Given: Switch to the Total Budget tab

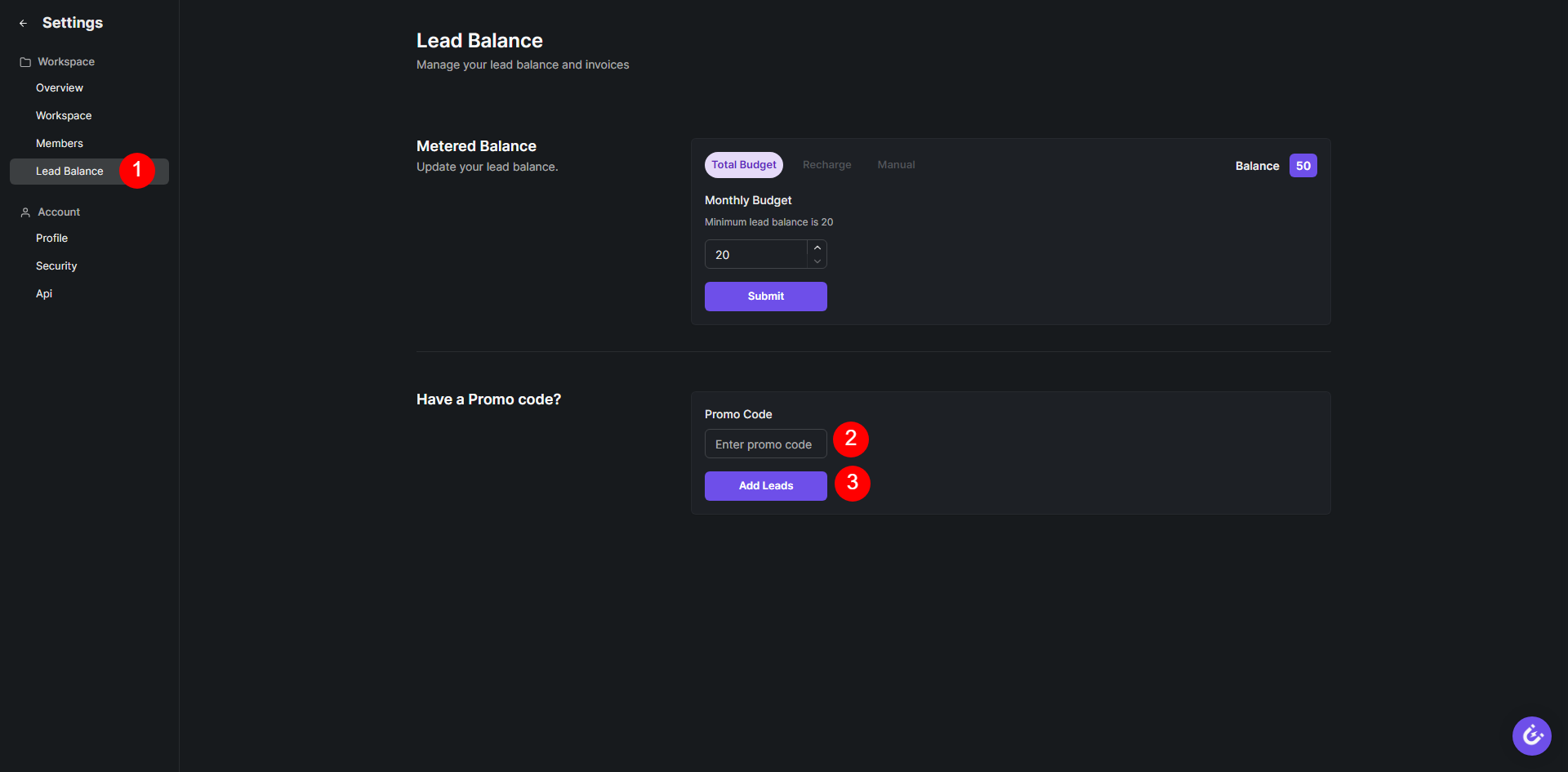Looking at the screenshot, I should [744, 165].
